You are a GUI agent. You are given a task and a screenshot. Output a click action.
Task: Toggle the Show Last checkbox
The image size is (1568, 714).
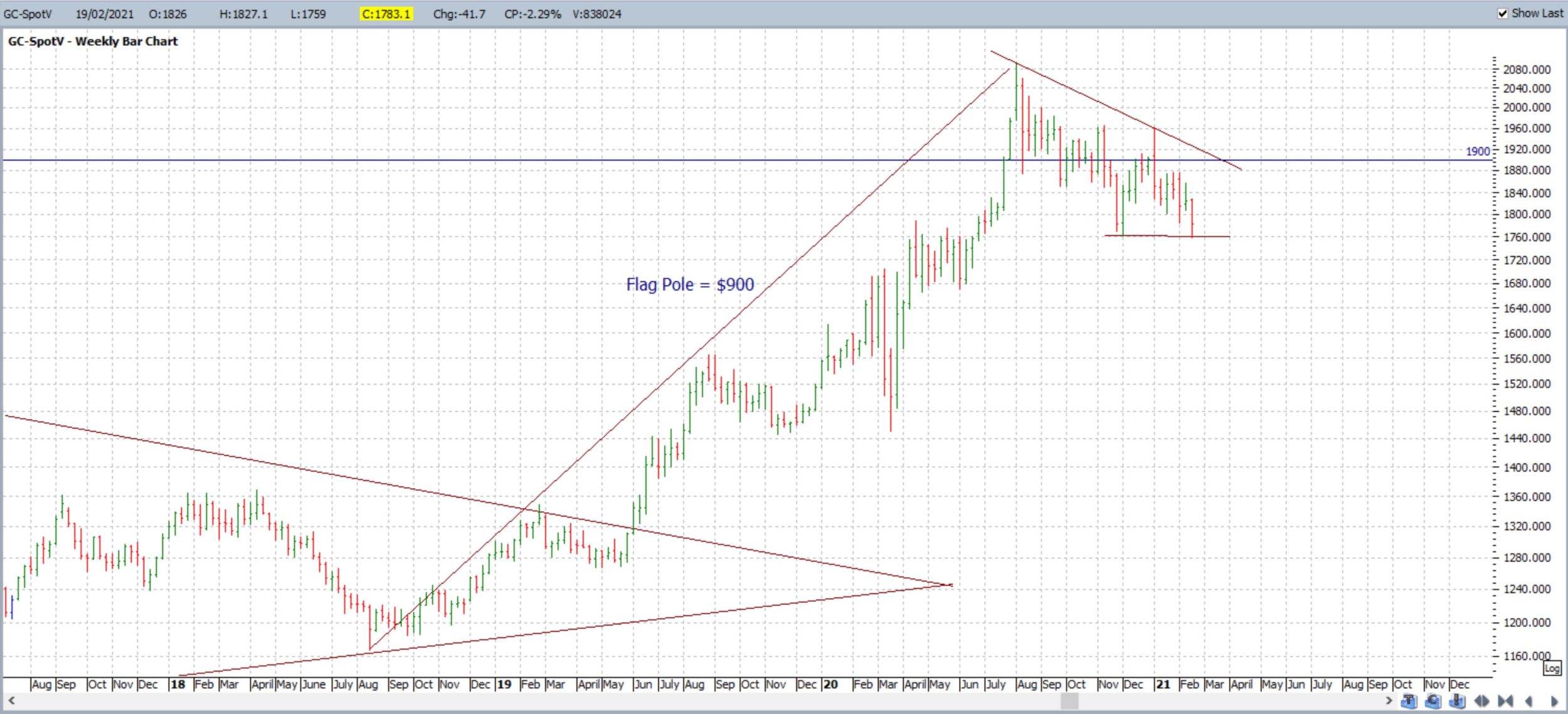coord(1503,13)
